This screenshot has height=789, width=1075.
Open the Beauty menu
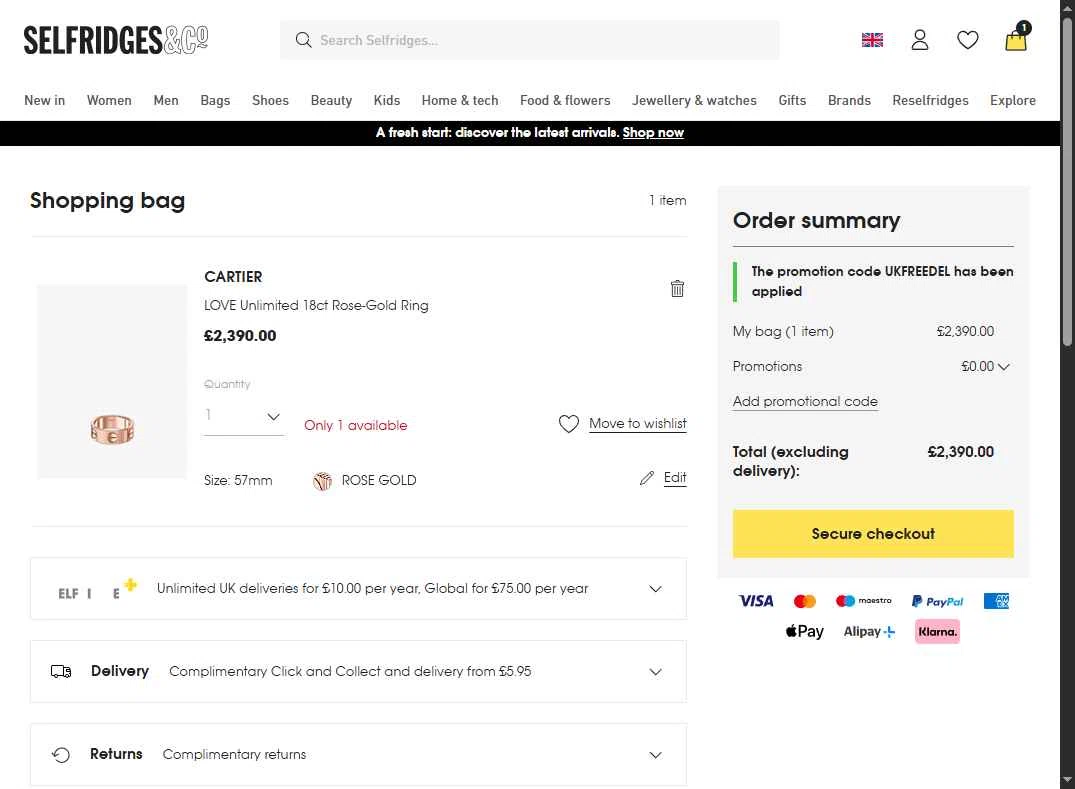331,100
